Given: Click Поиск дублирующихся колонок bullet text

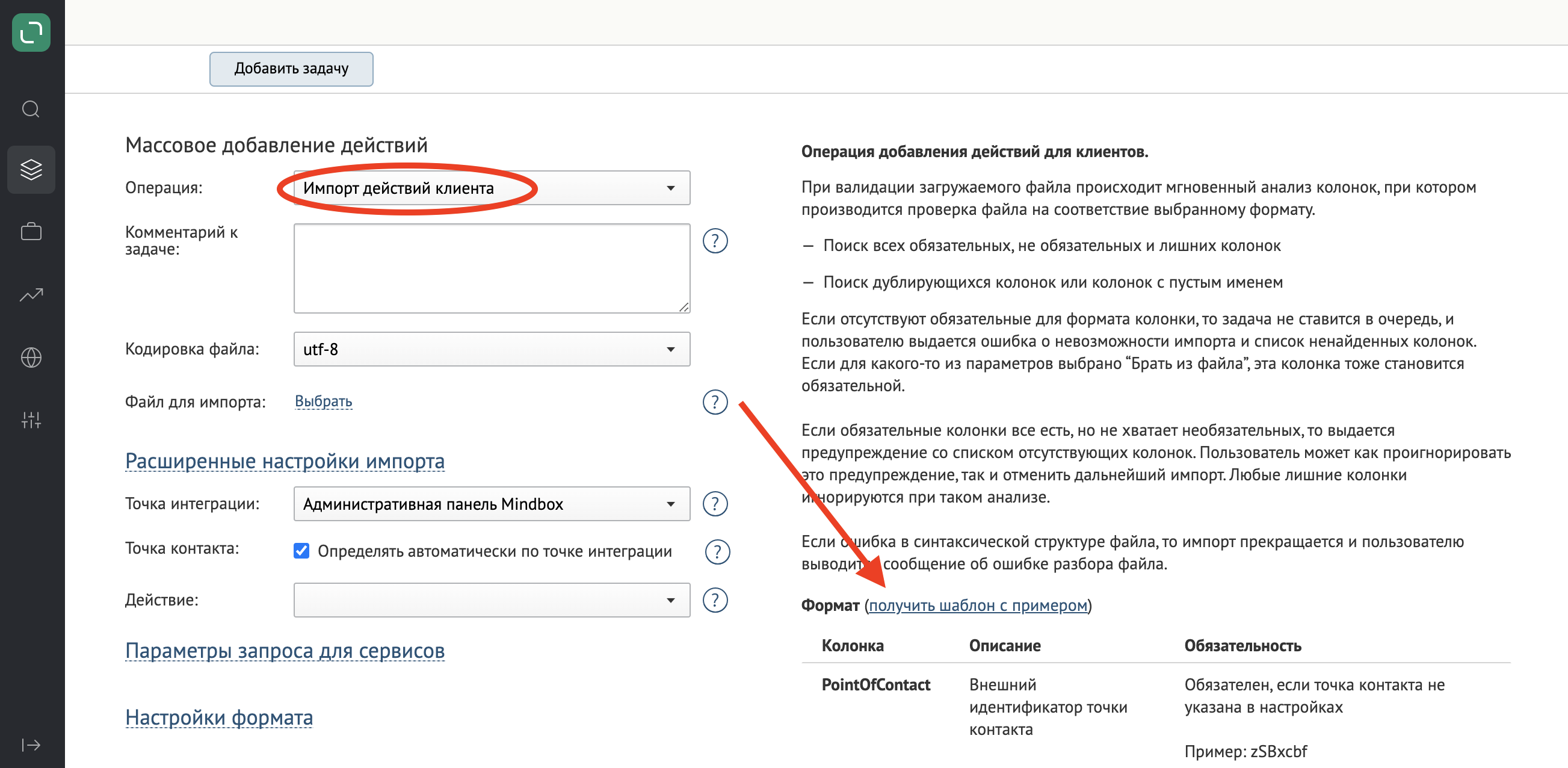Looking at the screenshot, I should [1052, 283].
